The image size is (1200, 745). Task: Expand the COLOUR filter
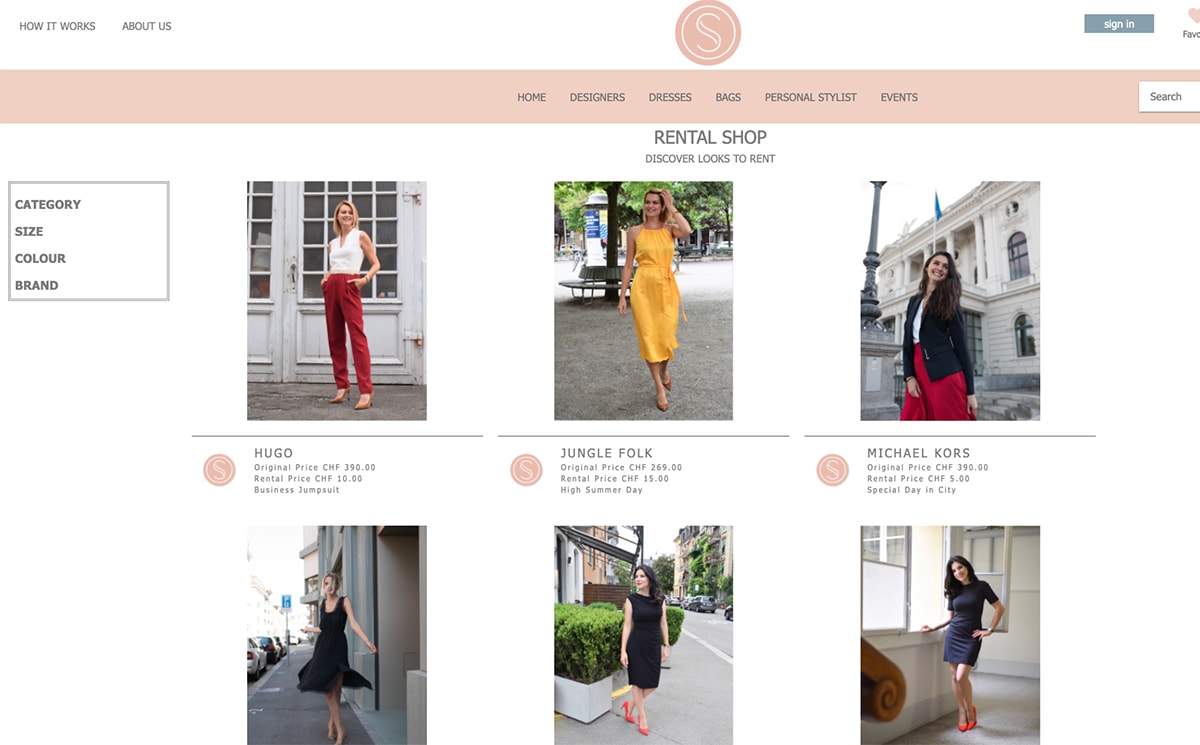click(40, 258)
